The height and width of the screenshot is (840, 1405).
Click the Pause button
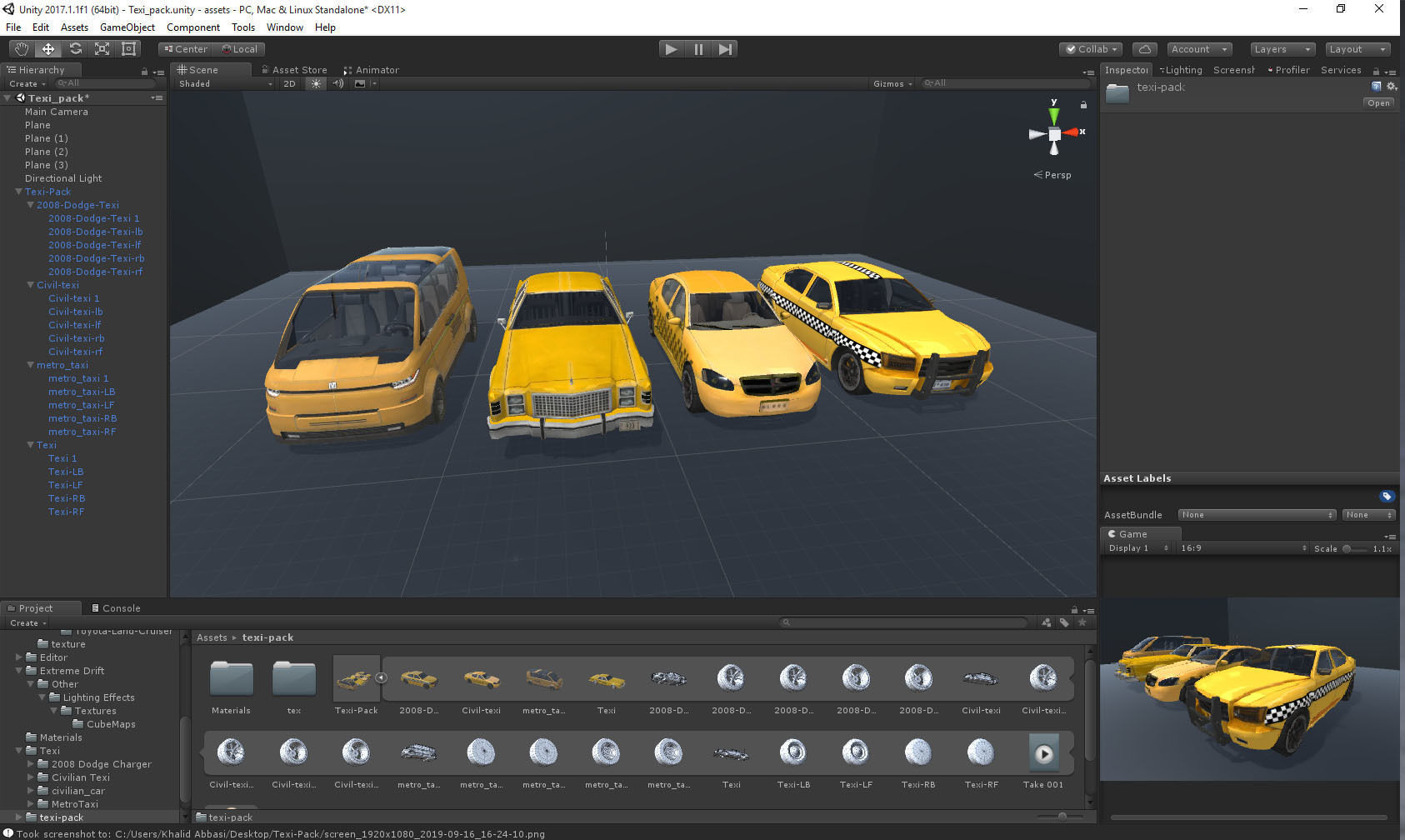698,49
